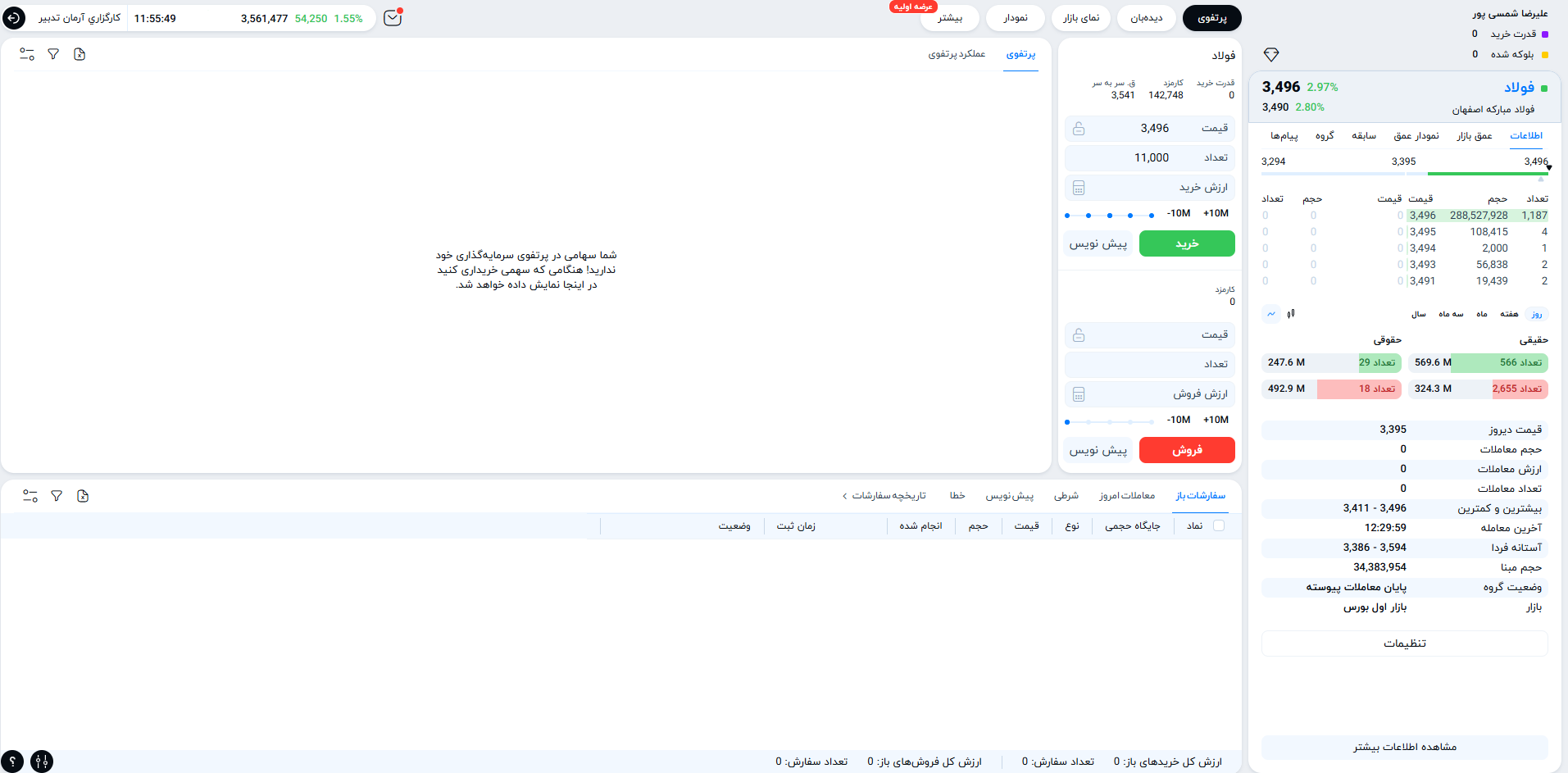Open the بیشتر menu at the top
Image resolution: width=1568 pixels, height=773 pixels.
pos(949,17)
